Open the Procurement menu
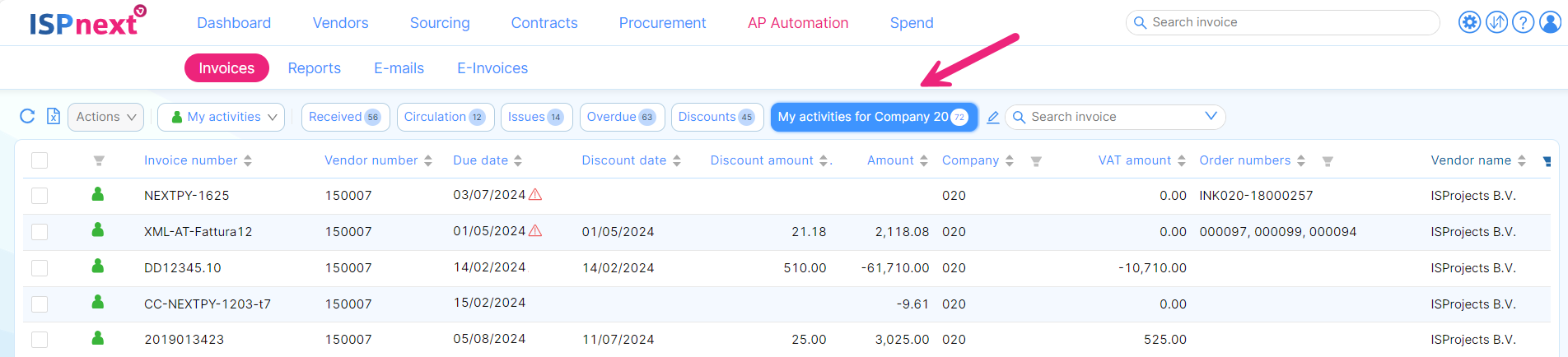This screenshot has width=1568, height=357. click(x=662, y=23)
